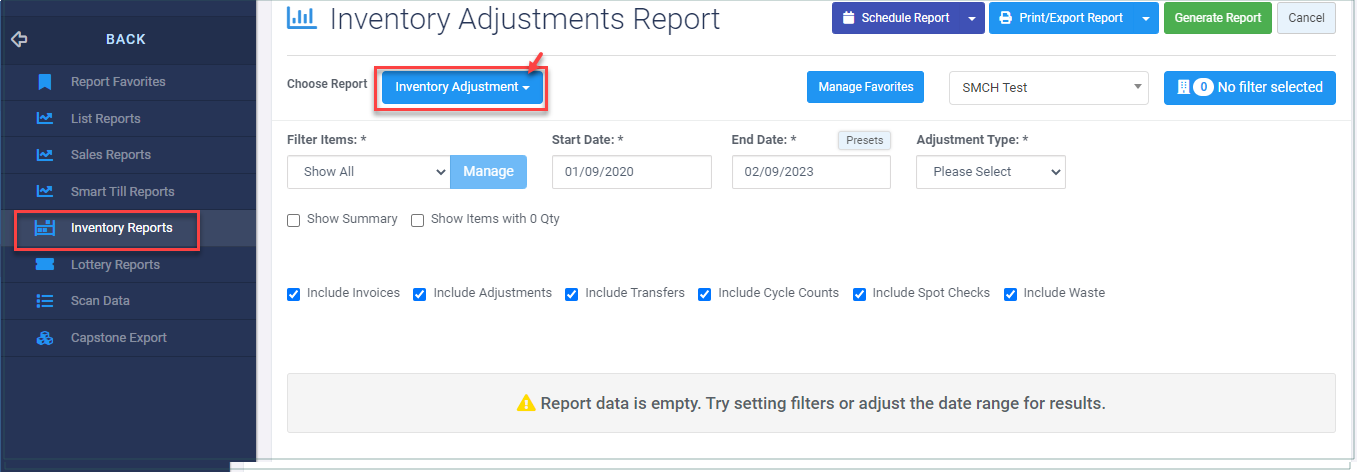Tick Show Items with 0 Qty

418,220
